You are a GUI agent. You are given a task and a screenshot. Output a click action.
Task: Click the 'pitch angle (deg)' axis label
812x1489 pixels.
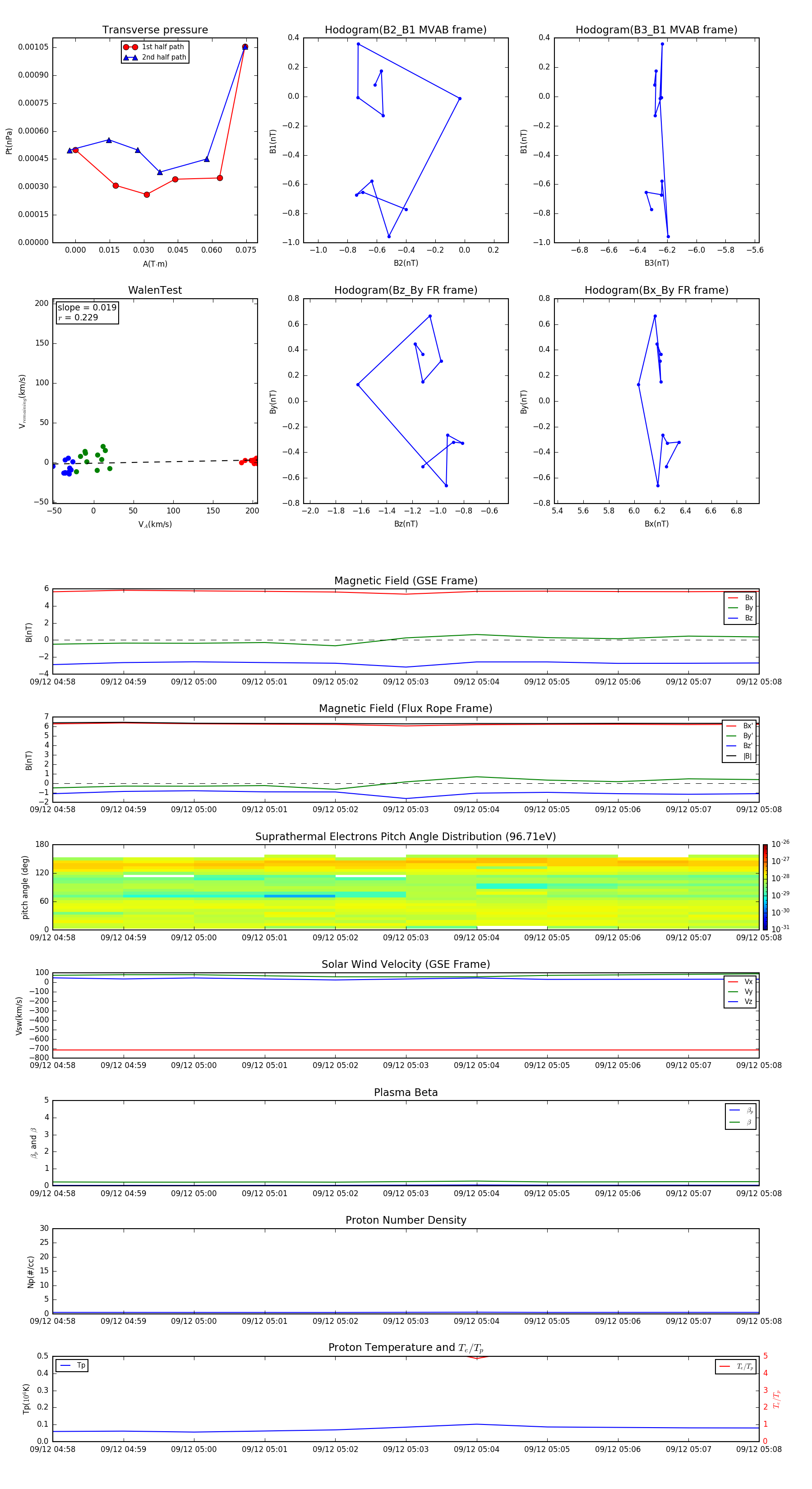(x=25, y=887)
